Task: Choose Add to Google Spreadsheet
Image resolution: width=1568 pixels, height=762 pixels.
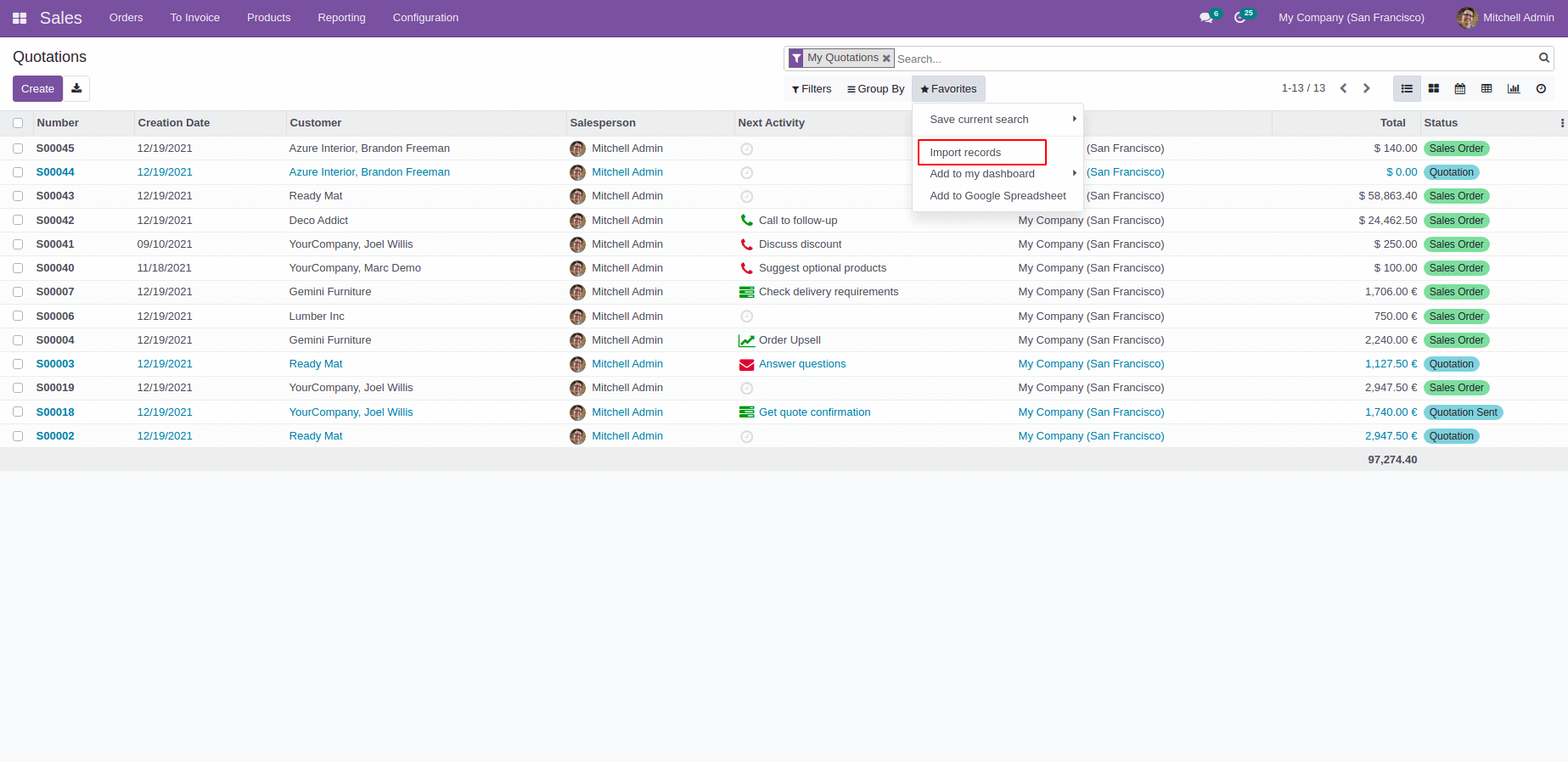Action: pyautogui.click(x=998, y=196)
